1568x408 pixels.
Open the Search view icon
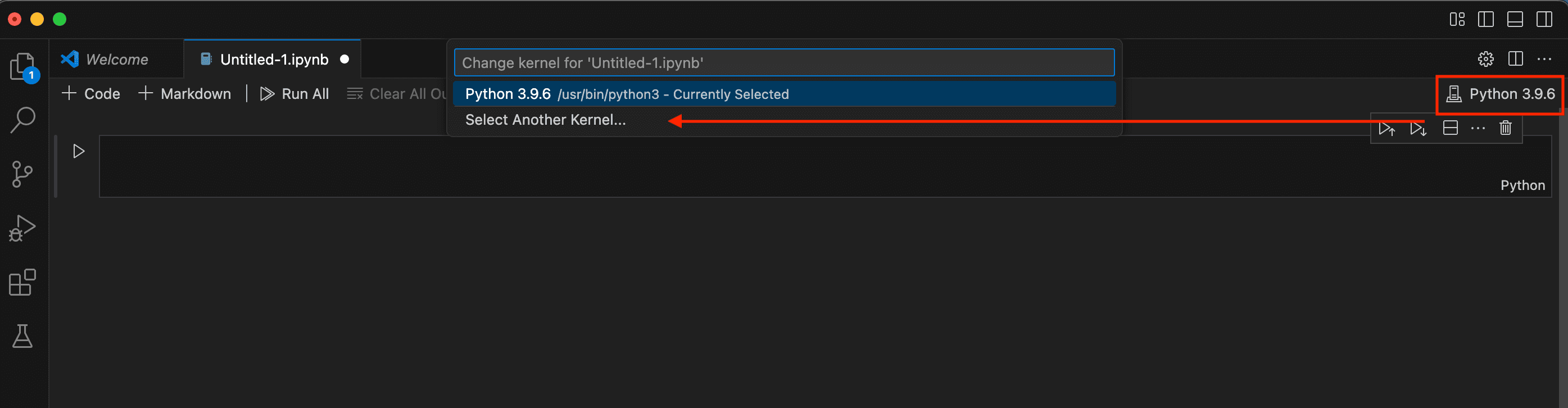pyautogui.click(x=23, y=120)
